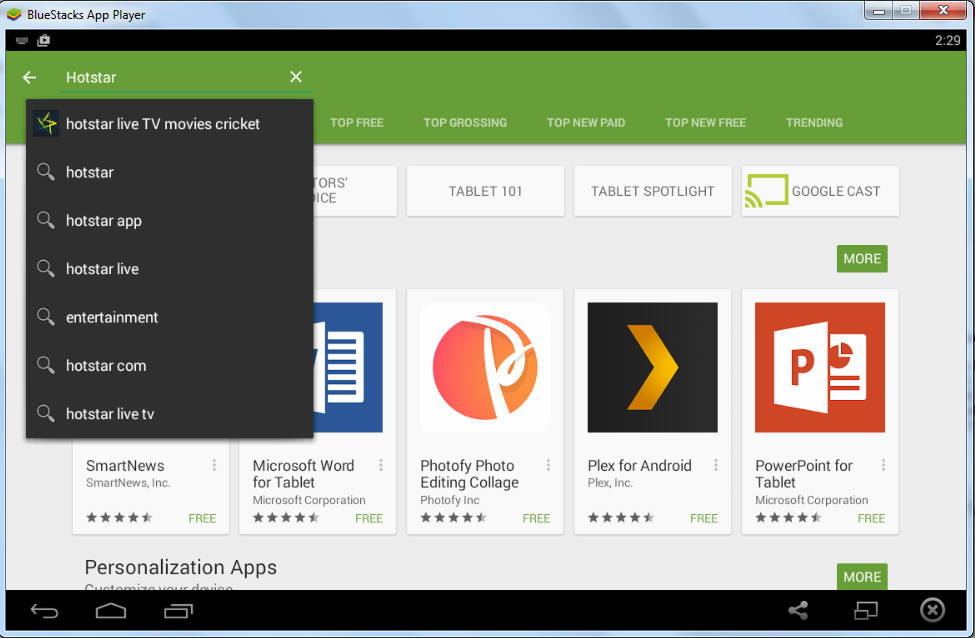This screenshot has width=975, height=638.
Task: Click the BlueStacks circled X exit icon
Action: click(x=932, y=610)
